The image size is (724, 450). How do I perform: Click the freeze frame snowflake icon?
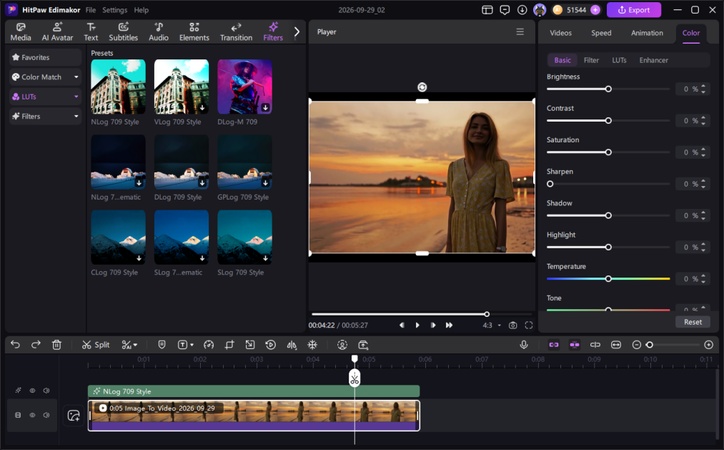click(x=313, y=345)
